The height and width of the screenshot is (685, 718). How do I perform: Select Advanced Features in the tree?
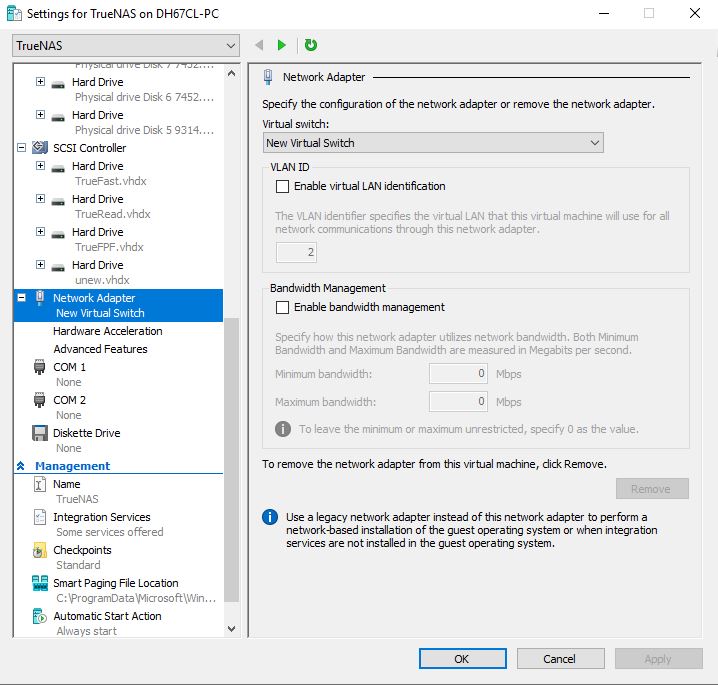tap(100, 349)
